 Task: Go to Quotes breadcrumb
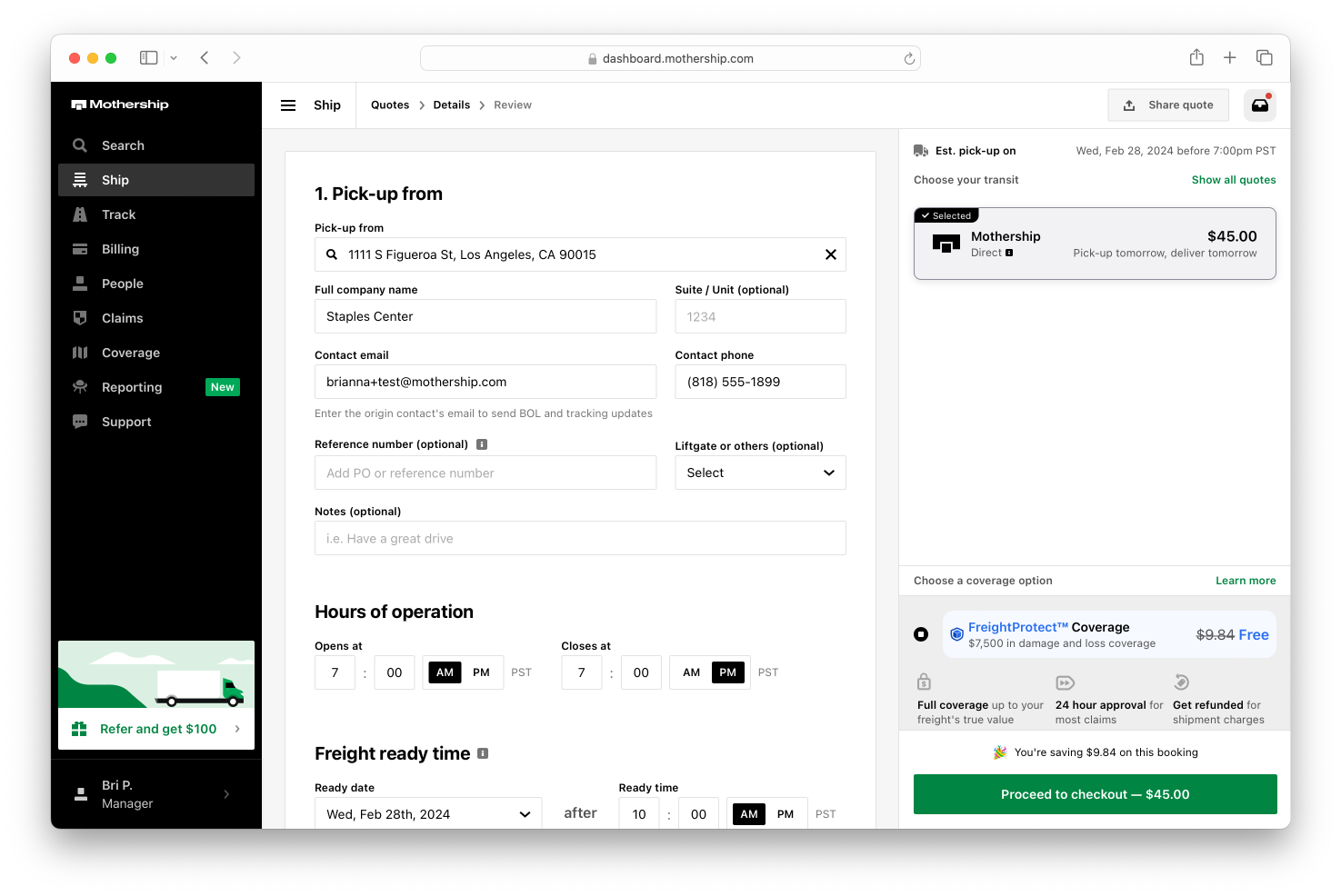click(x=390, y=105)
